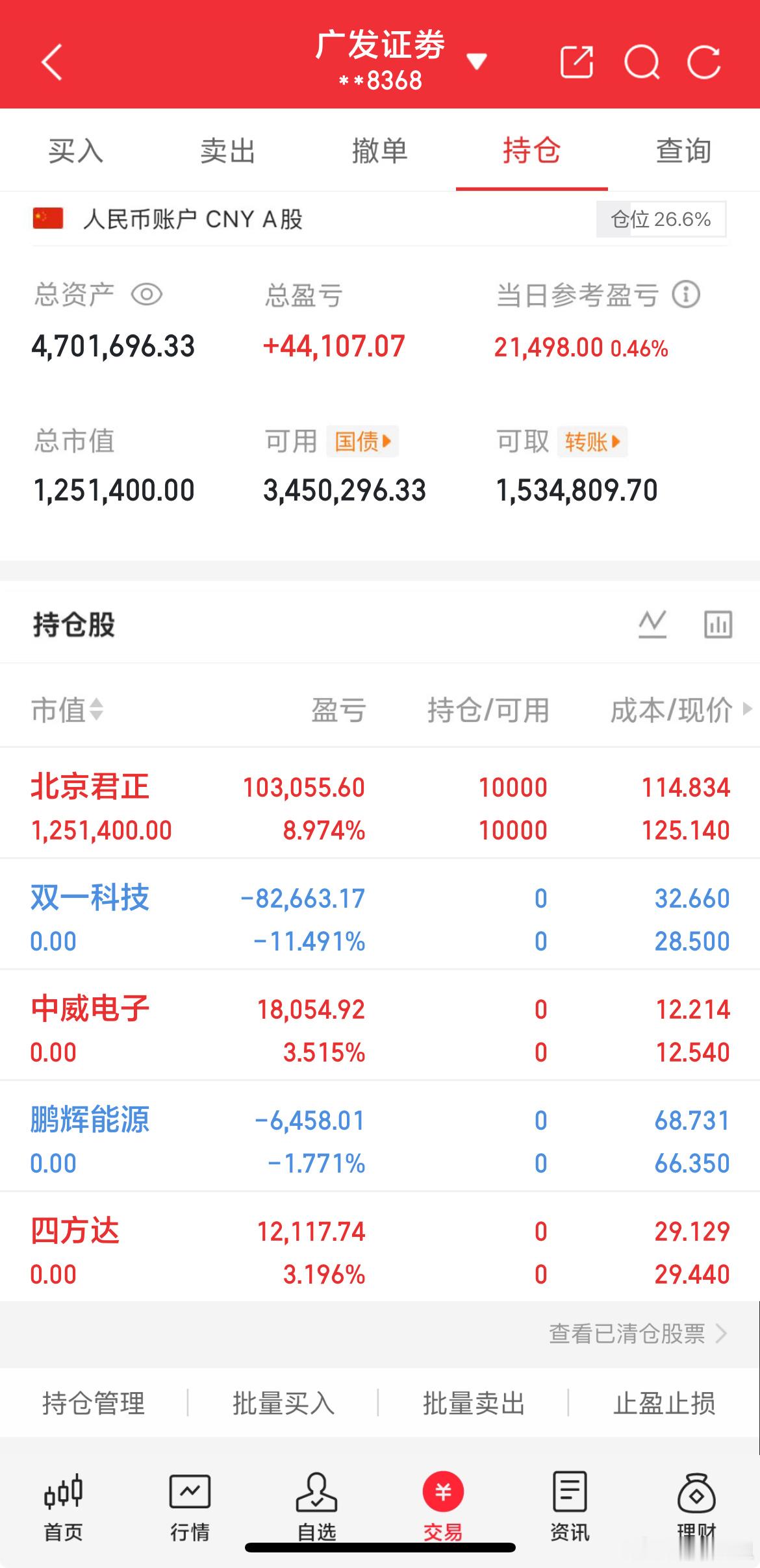760x1568 pixels.
Task: Tap 可用 amount 3,450,296.33
Action: [x=344, y=490]
